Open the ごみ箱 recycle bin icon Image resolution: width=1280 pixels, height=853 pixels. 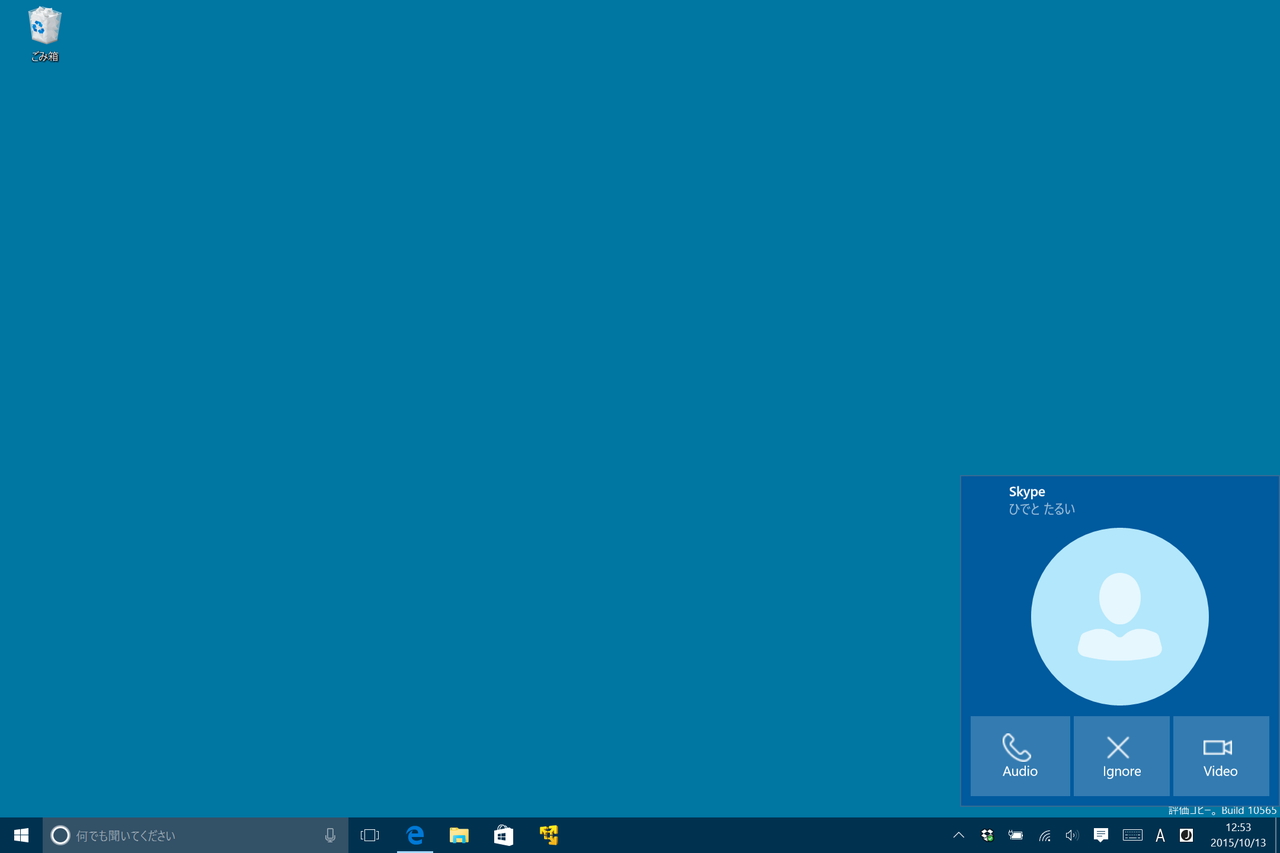pyautogui.click(x=44, y=35)
